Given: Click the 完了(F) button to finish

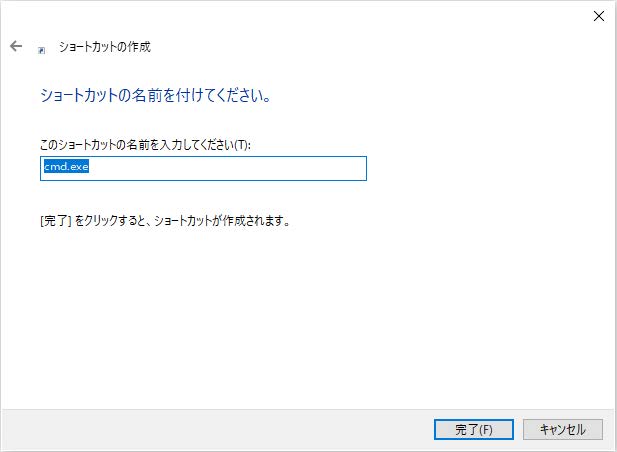Looking at the screenshot, I should (474, 429).
